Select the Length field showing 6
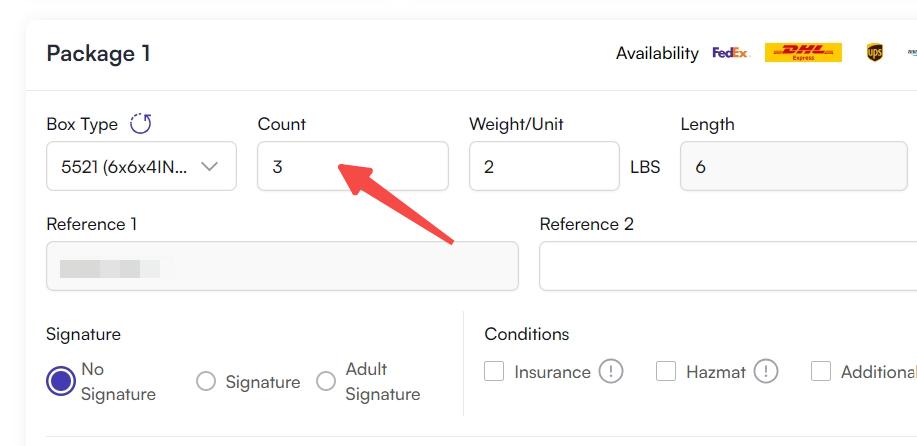Viewport: 917px width, 446px height. coord(794,166)
